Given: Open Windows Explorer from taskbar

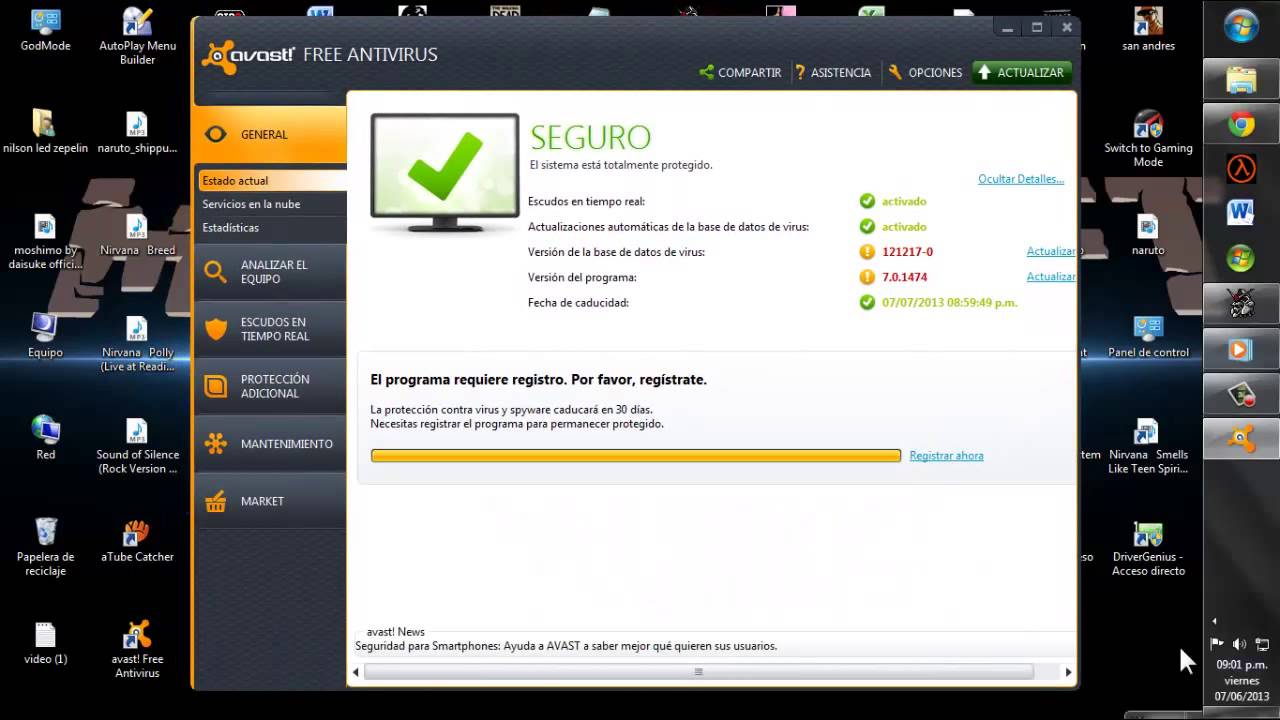Looking at the screenshot, I should click(x=1241, y=79).
